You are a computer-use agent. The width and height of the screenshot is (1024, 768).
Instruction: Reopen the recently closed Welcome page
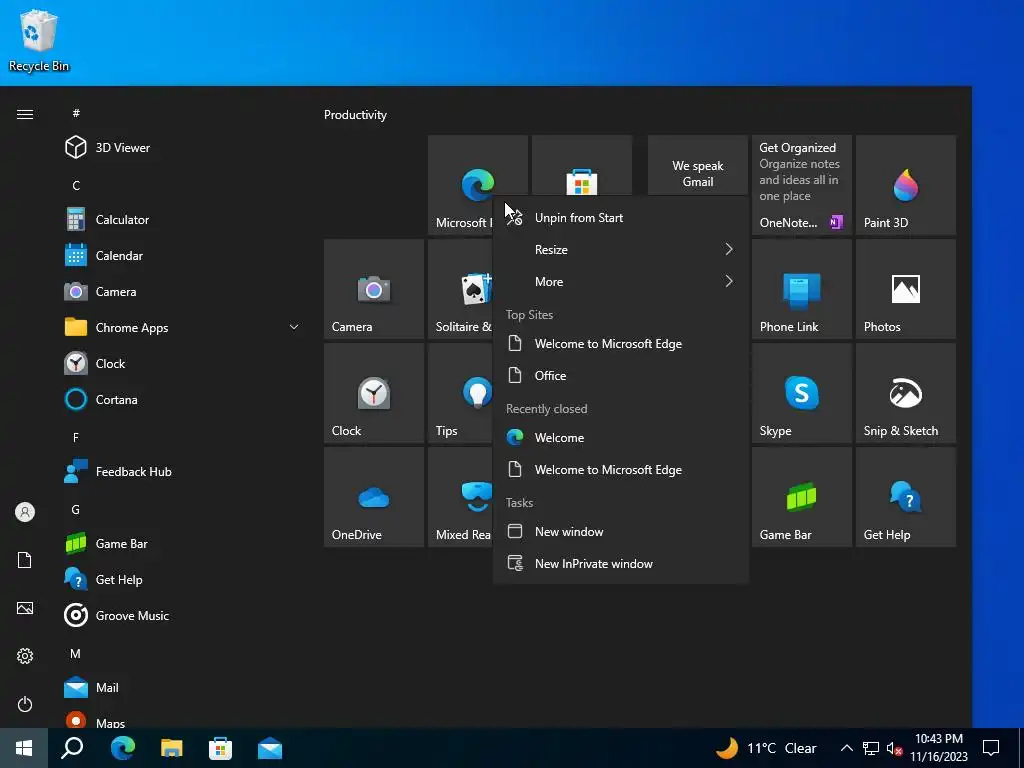click(620, 438)
